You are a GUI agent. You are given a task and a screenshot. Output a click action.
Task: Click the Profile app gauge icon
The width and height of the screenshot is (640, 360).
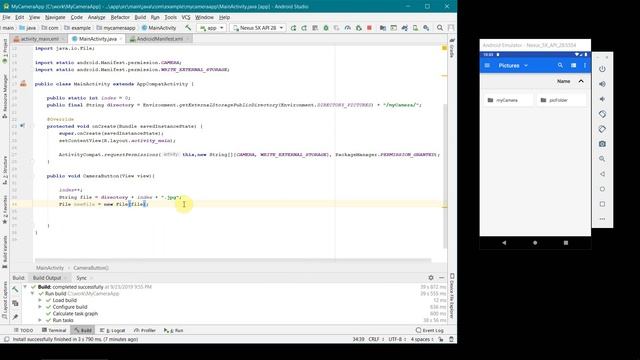click(x=347, y=28)
